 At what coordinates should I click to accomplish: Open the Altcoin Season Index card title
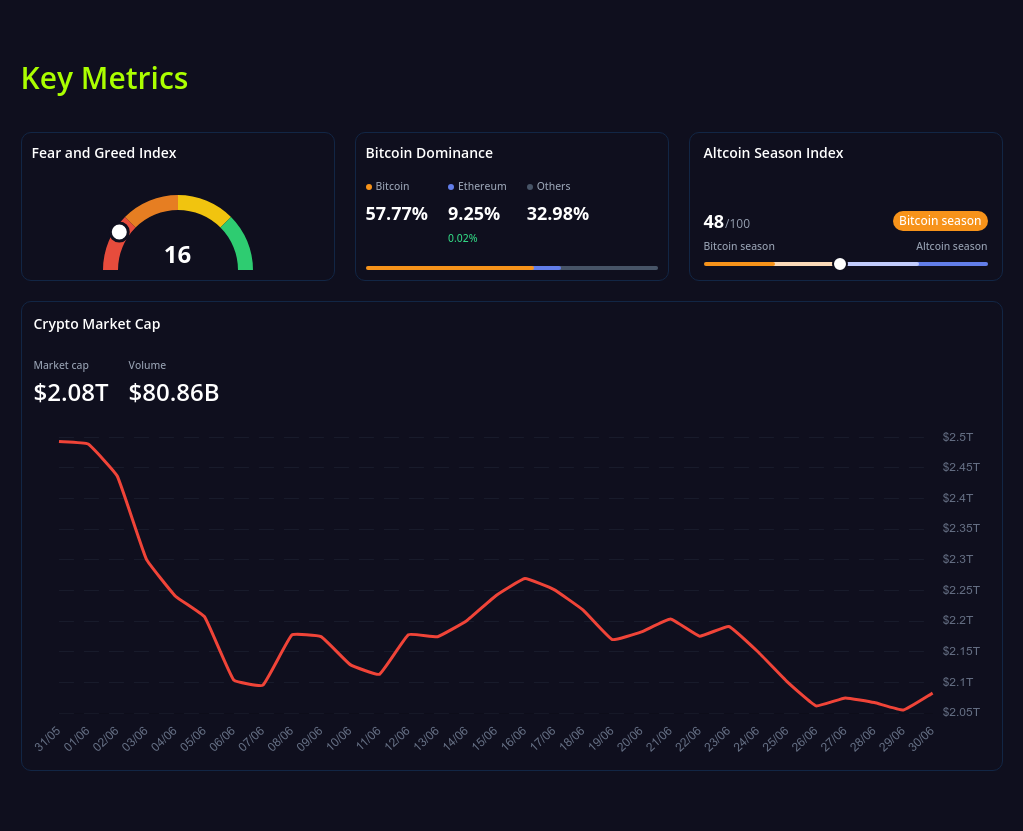pyautogui.click(x=773, y=153)
